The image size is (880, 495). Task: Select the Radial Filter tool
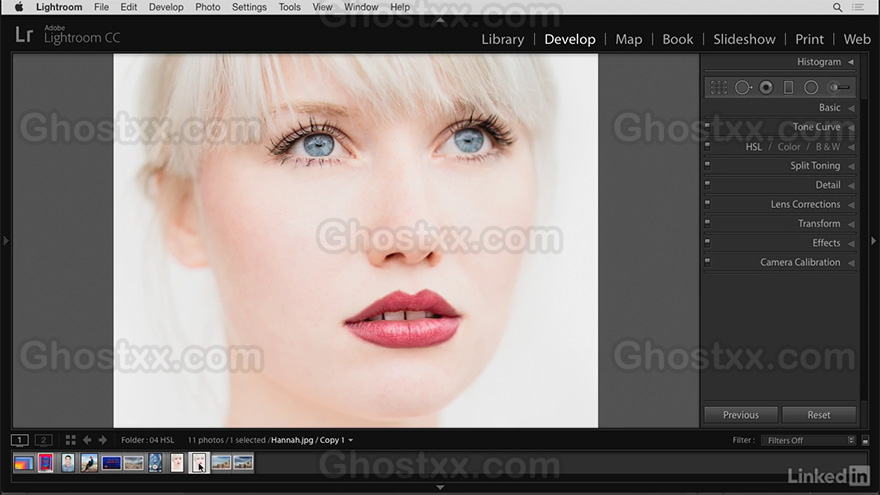[x=811, y=88]
